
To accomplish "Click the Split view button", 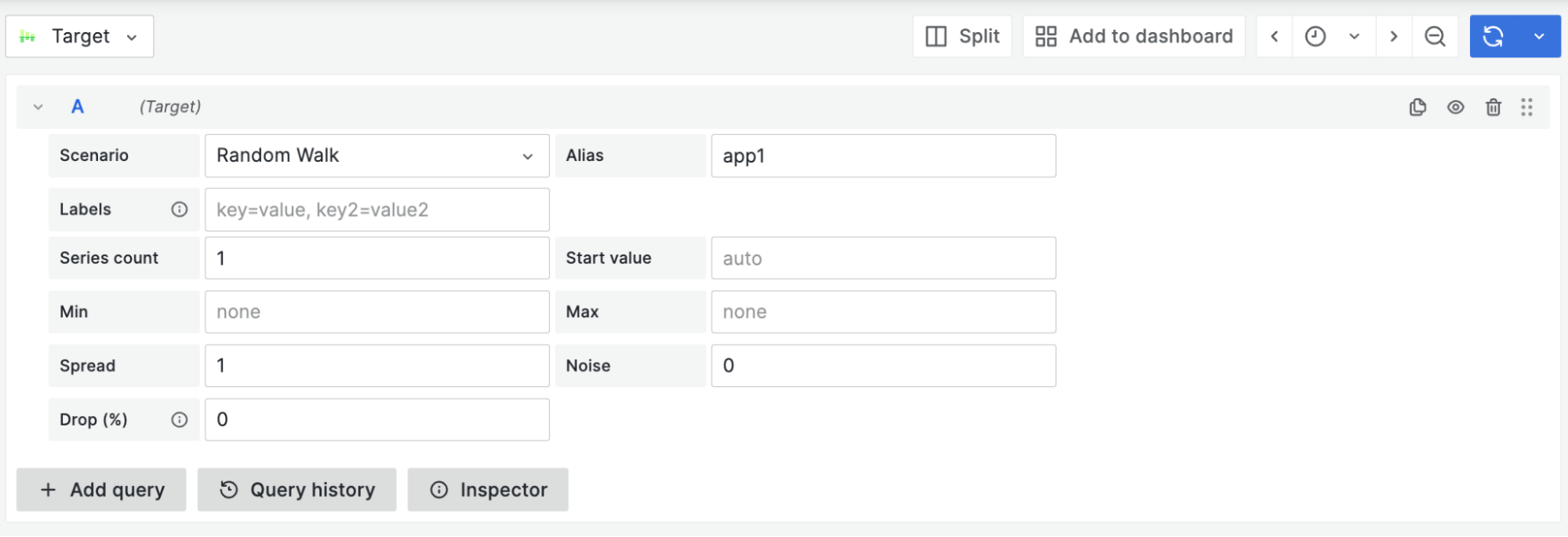I will (x=962, y=36).
